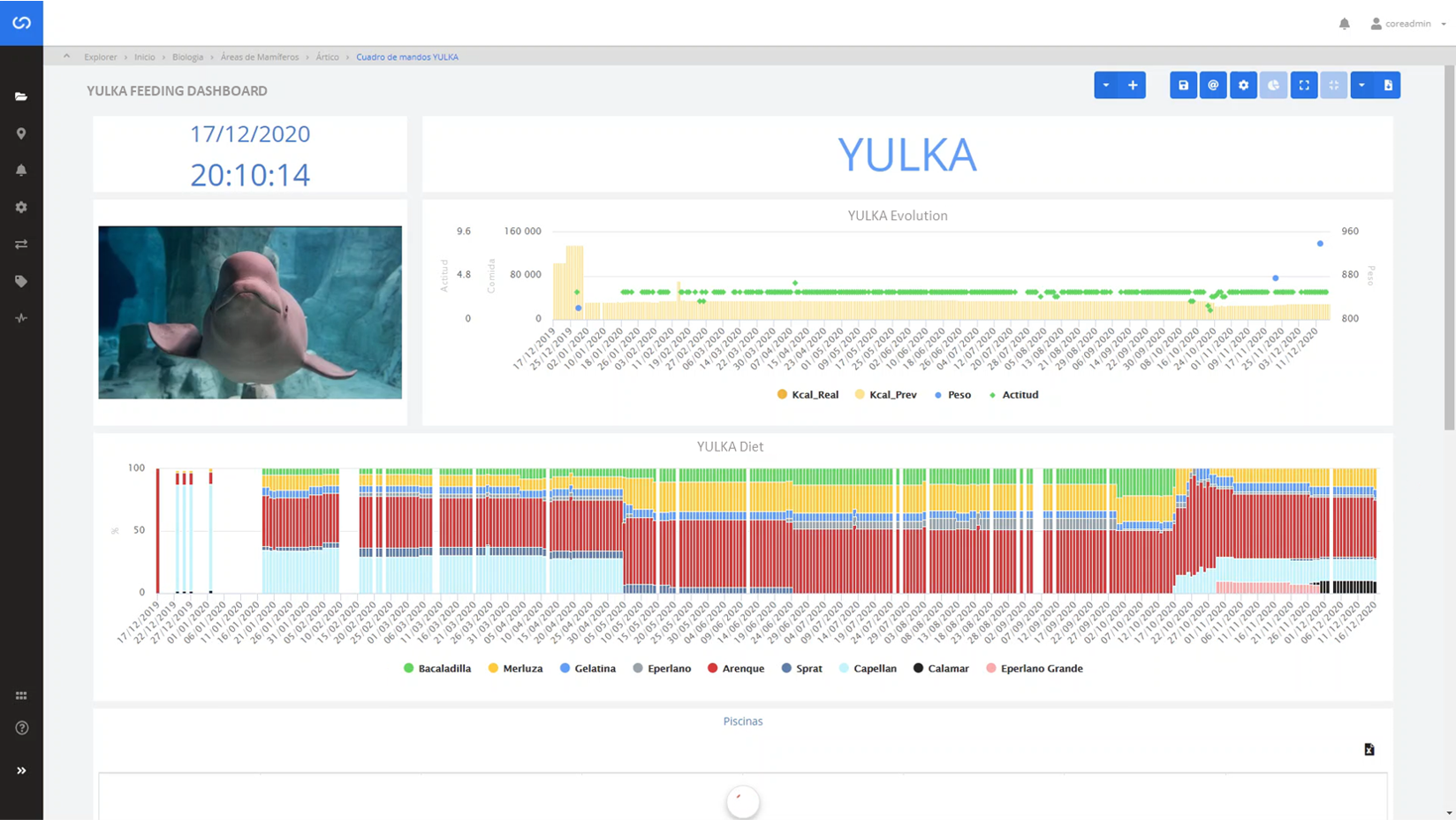The height and width of the screenshot is (820, 1456).
Task: Toggle Peso series in Evolution legend
Action: [952, 395]
